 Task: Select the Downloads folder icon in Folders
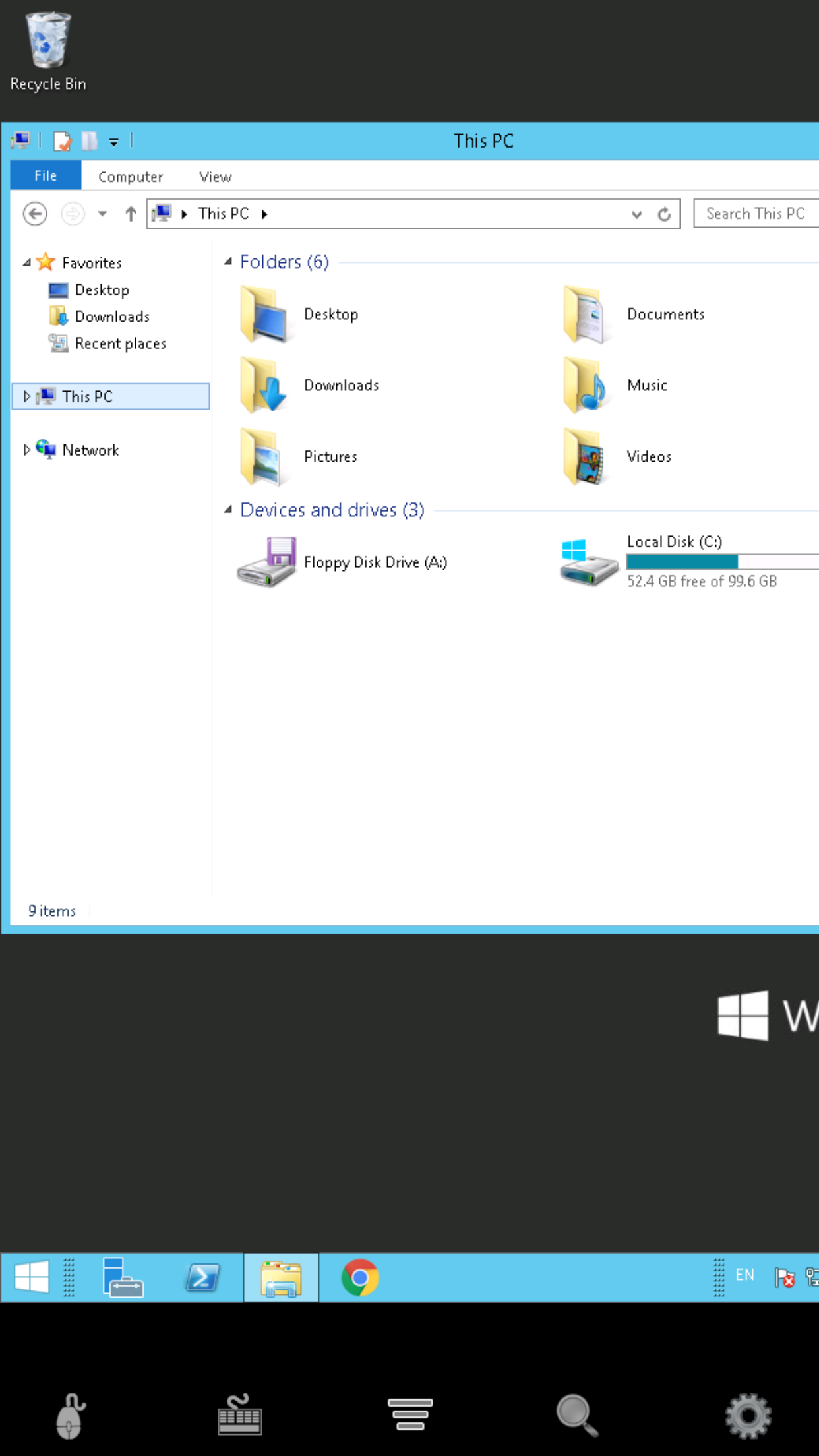pos(264,386)
